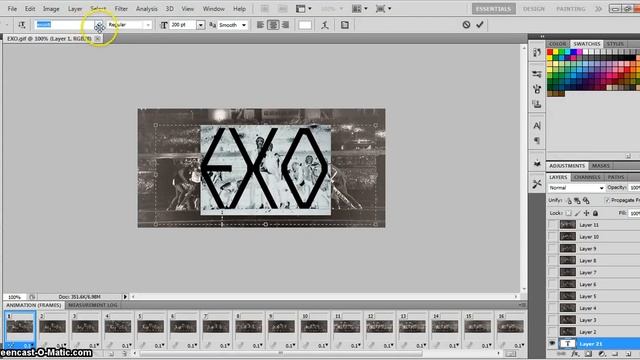The height and width of the screenshot is (360, 640).
Task: Open the character and paragraph panel icon
Action: (x=345, y=25)
